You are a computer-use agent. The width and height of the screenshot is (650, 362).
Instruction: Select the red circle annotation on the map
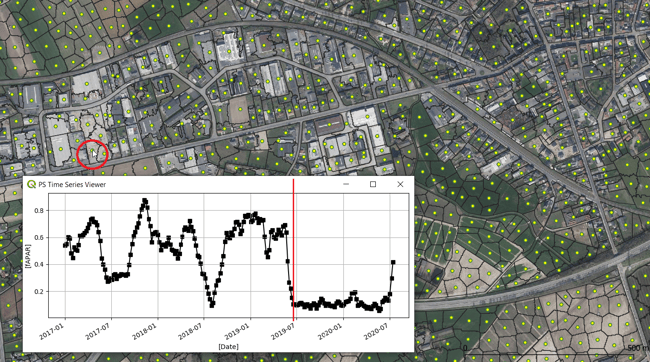point(92,154)
